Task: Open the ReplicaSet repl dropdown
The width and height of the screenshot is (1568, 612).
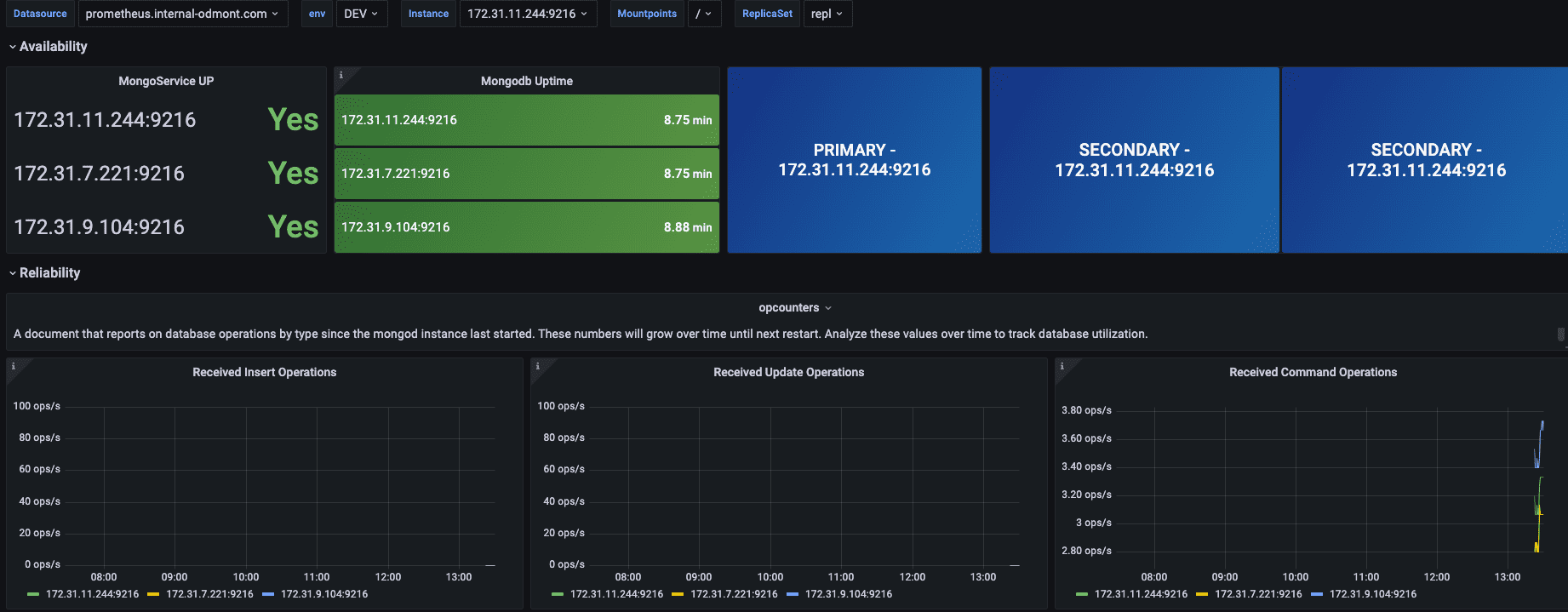Action: pos(827,14)
